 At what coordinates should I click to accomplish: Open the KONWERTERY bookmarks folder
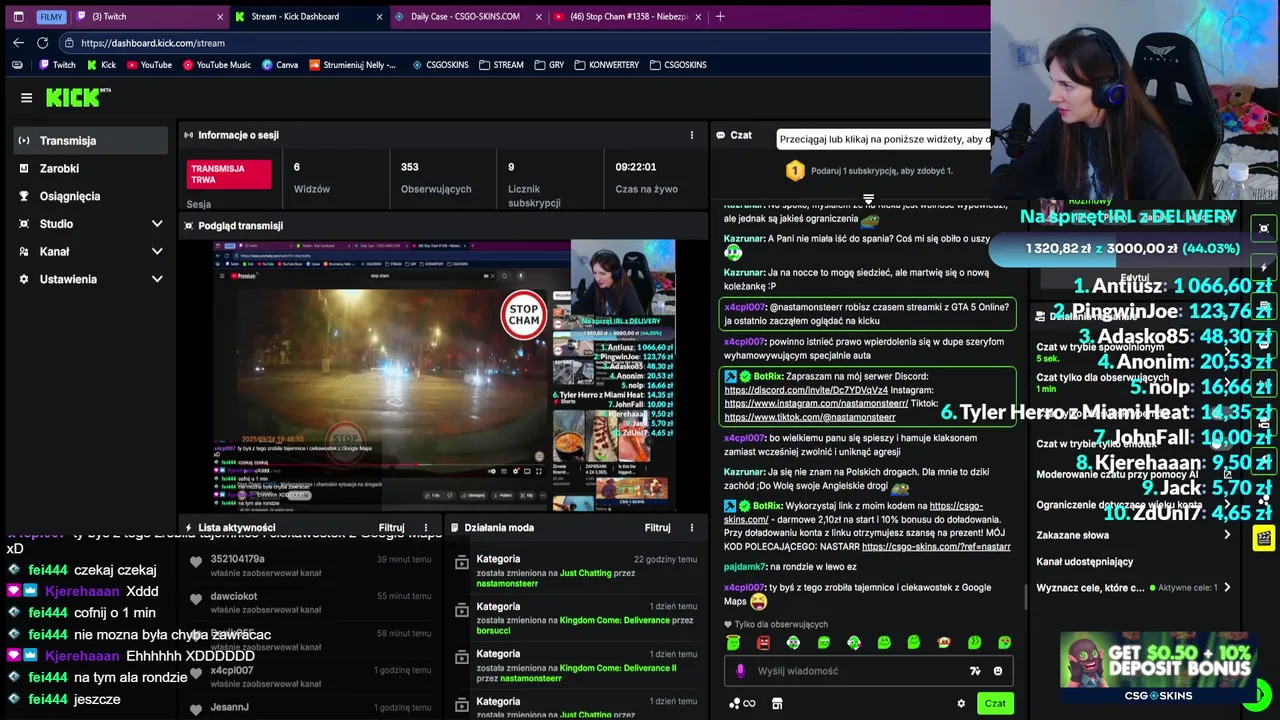607,65
